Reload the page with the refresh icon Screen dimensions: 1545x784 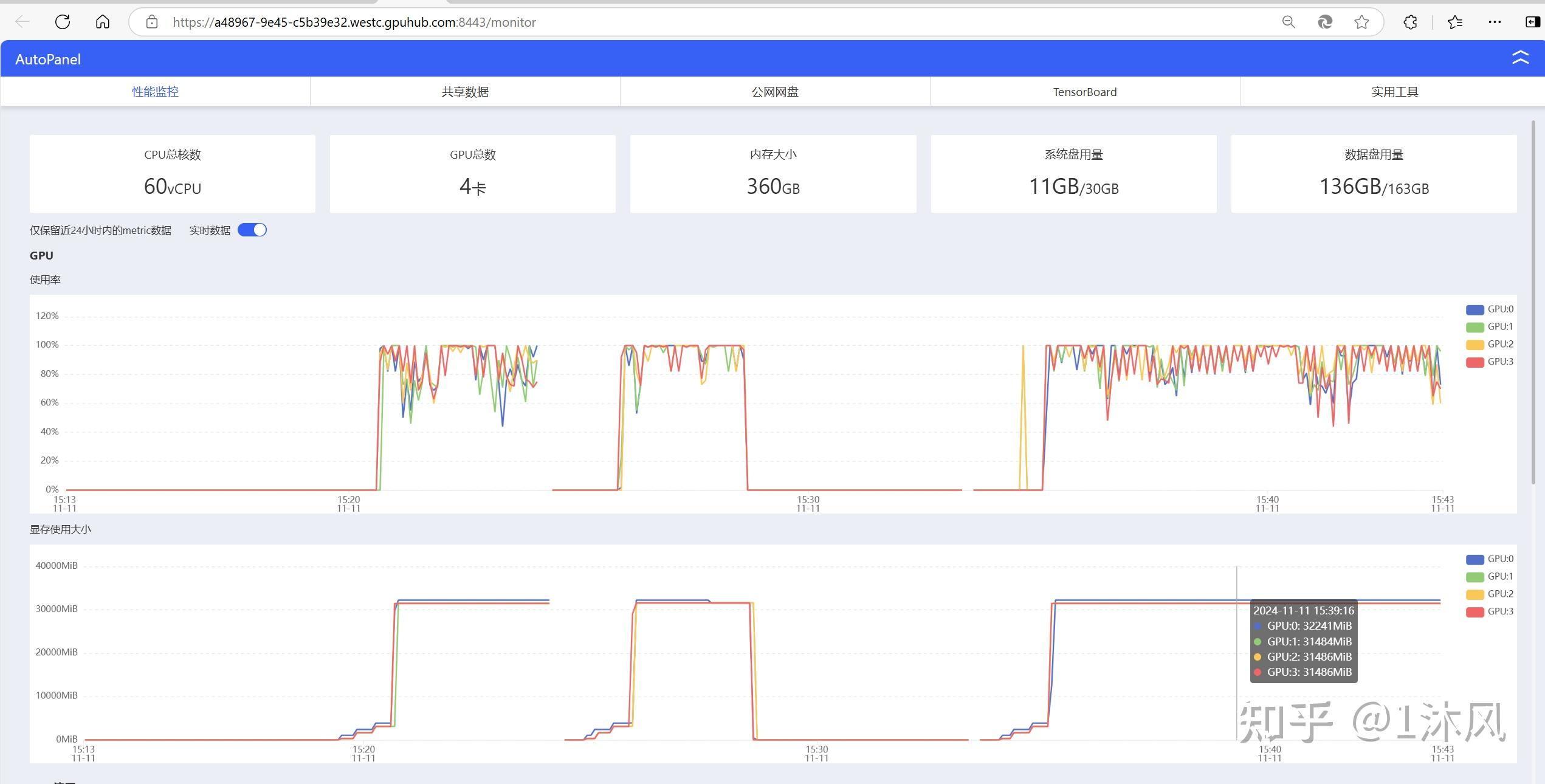click(x=63, y=22)
